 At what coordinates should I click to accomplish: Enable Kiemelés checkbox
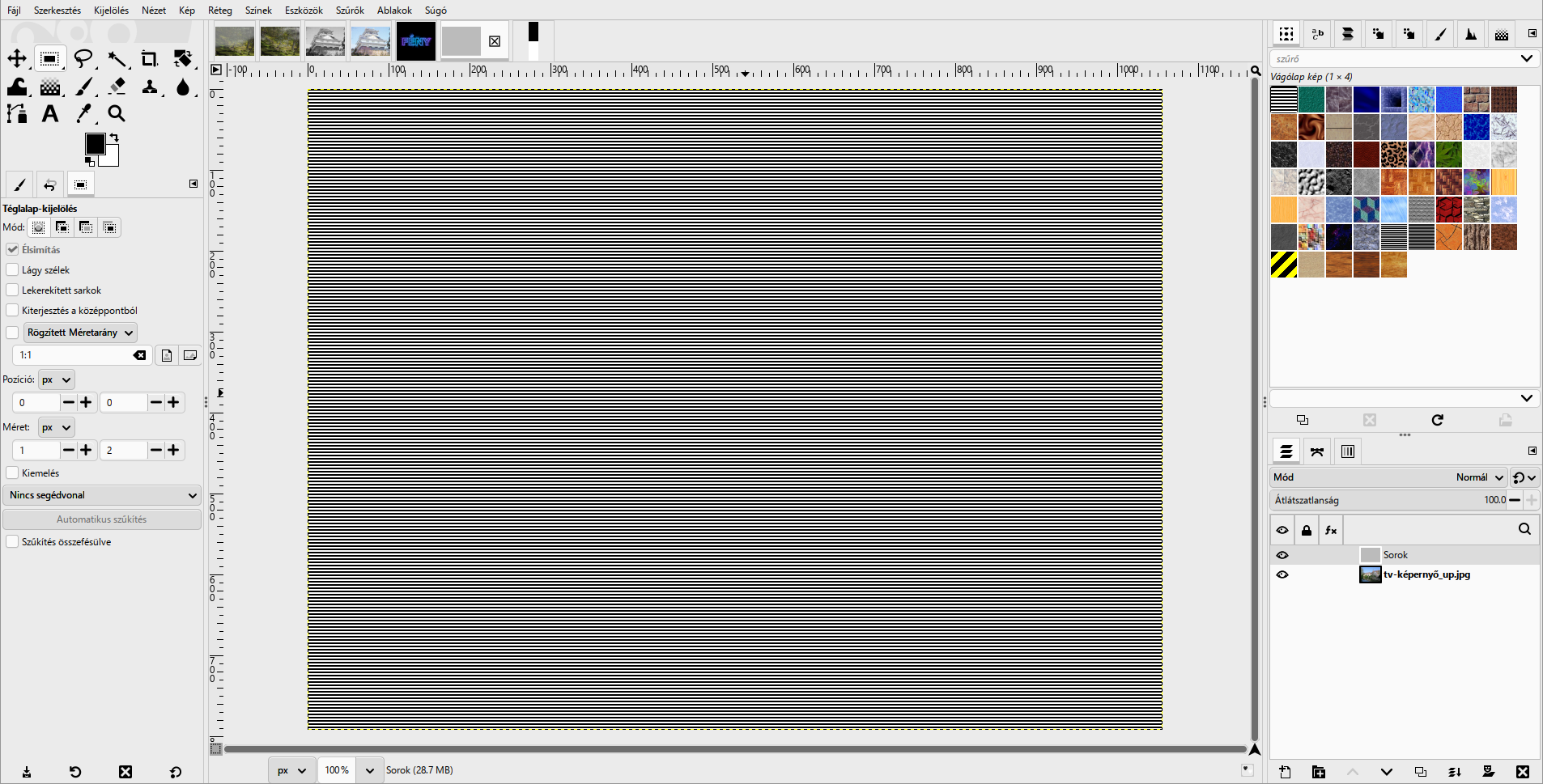tap(12, 473)
